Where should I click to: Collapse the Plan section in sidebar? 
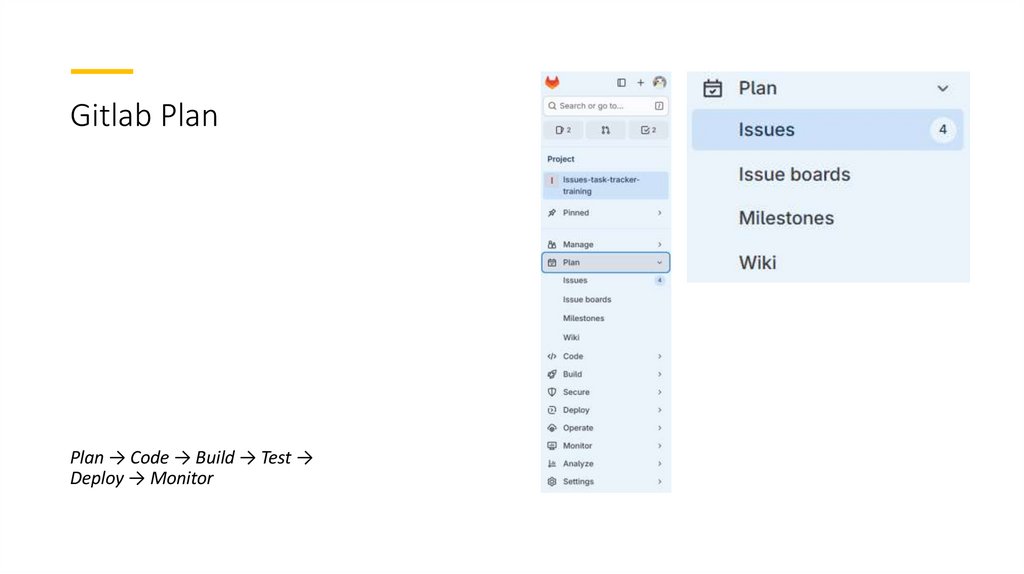(x=605, y=263)
